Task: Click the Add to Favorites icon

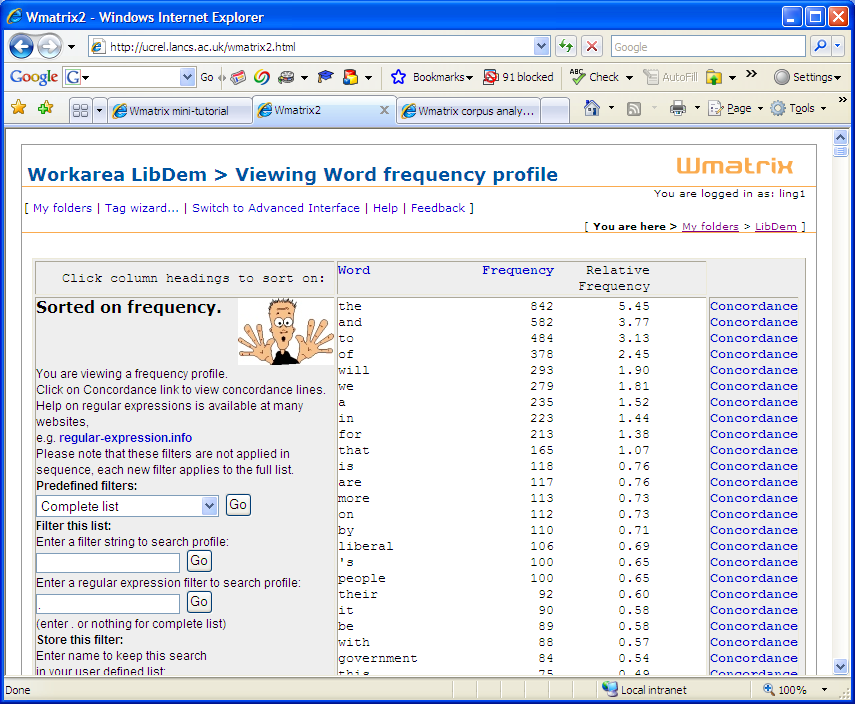Action: tap(45, 108)
